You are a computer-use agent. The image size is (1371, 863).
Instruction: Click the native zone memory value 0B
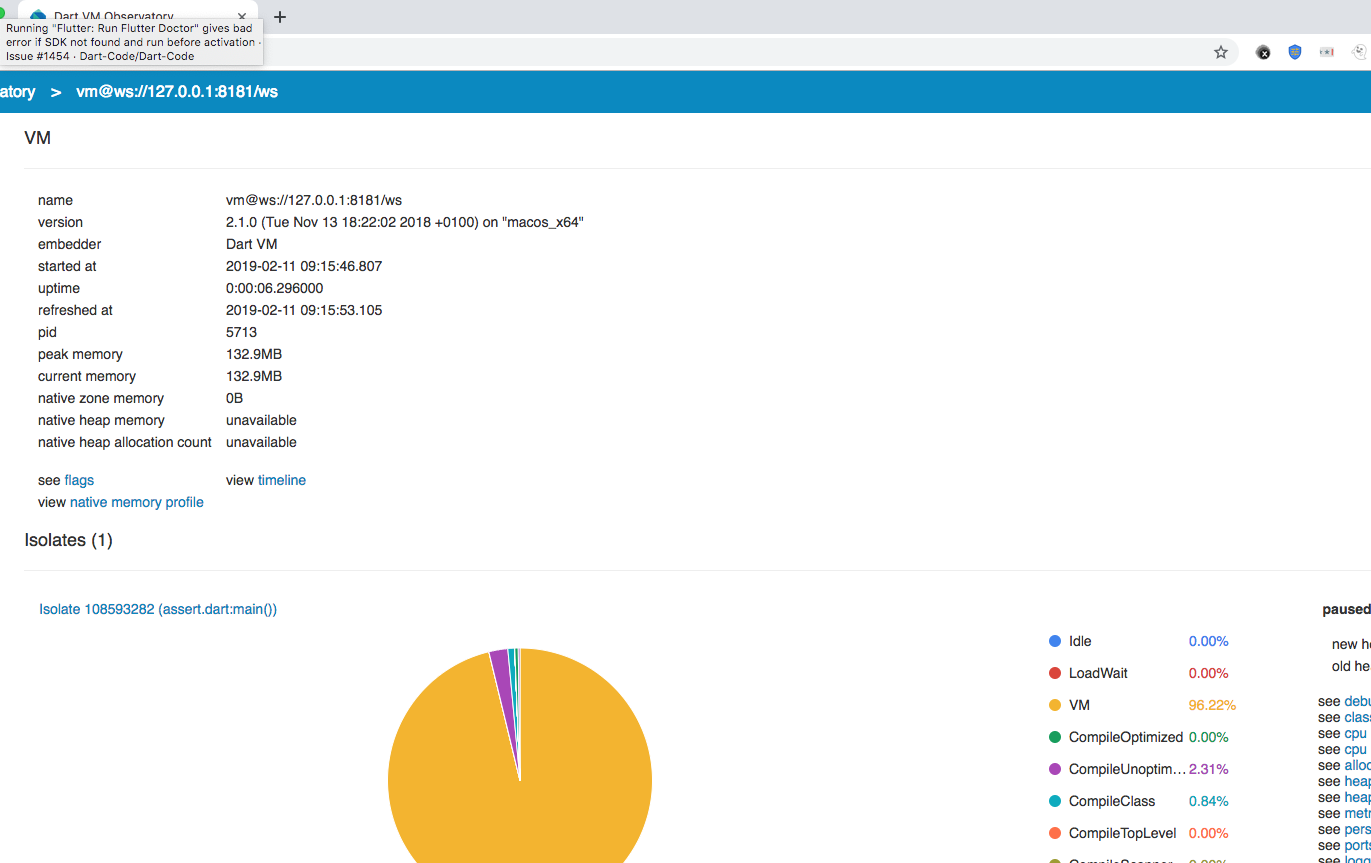(x=235, y=398)
